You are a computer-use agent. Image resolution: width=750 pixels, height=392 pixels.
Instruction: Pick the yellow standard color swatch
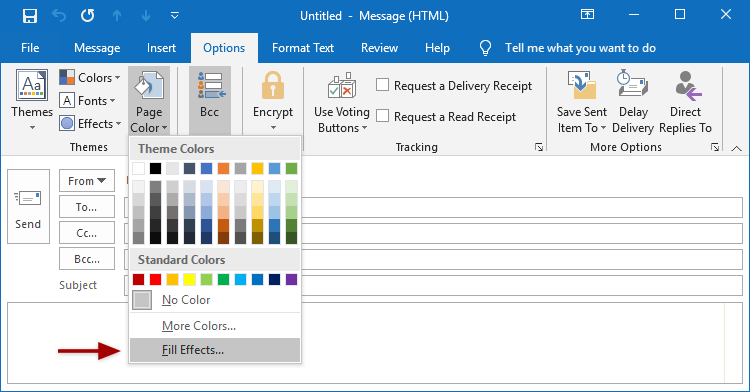(x=189, y=279)
